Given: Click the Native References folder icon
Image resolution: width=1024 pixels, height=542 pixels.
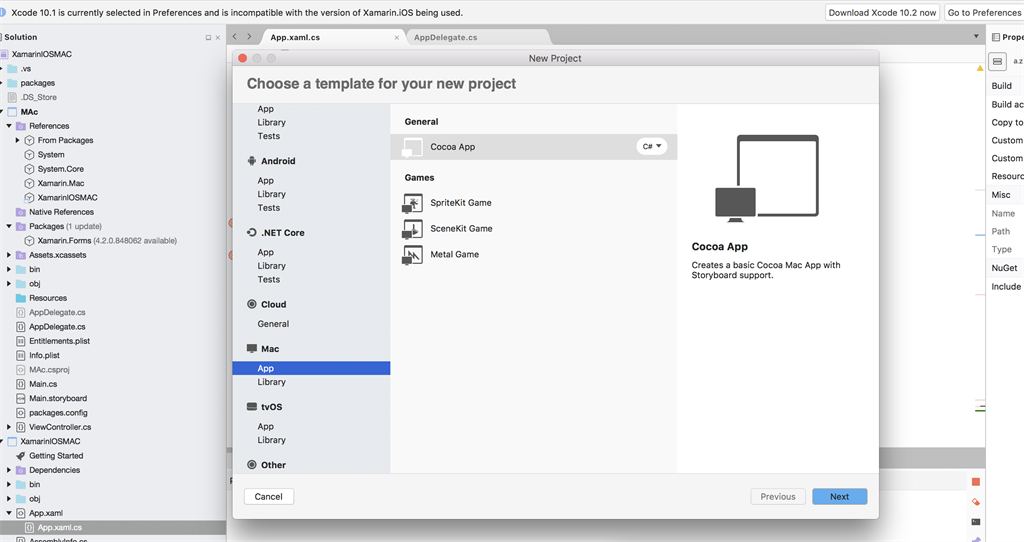Looking at the screenshot, I should point(21,212).
